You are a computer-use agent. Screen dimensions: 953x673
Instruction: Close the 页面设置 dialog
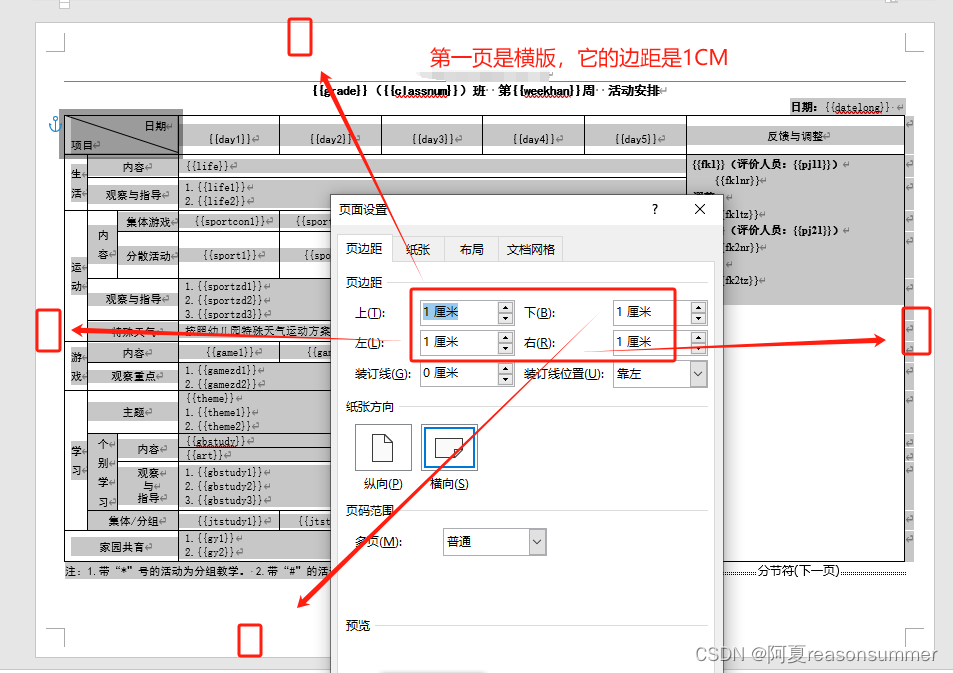699,209
